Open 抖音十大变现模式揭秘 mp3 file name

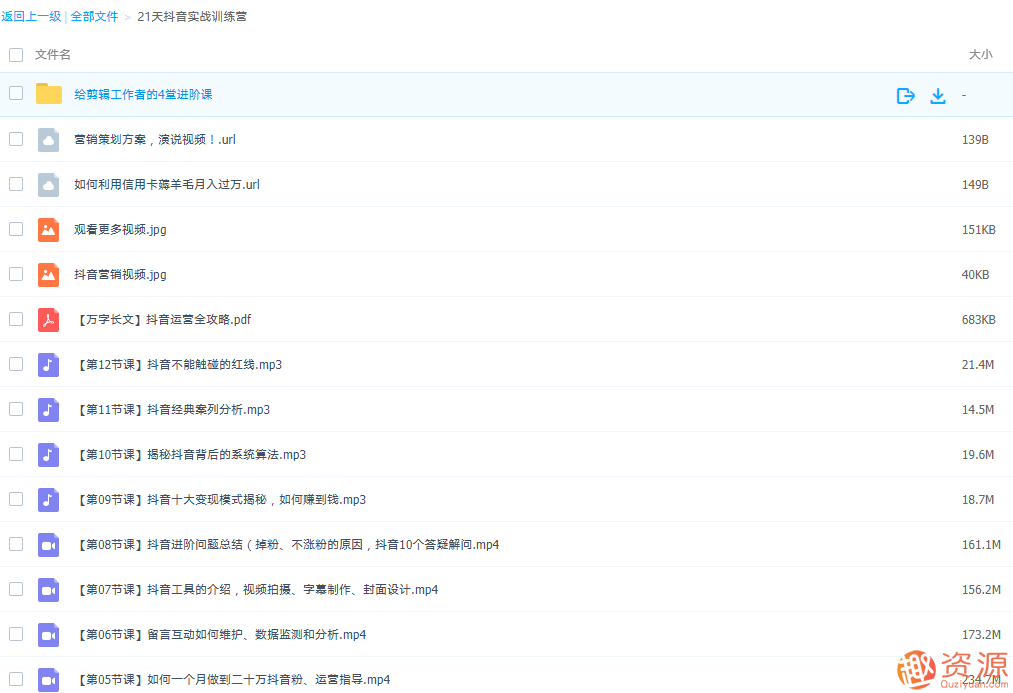pos(221,500)
